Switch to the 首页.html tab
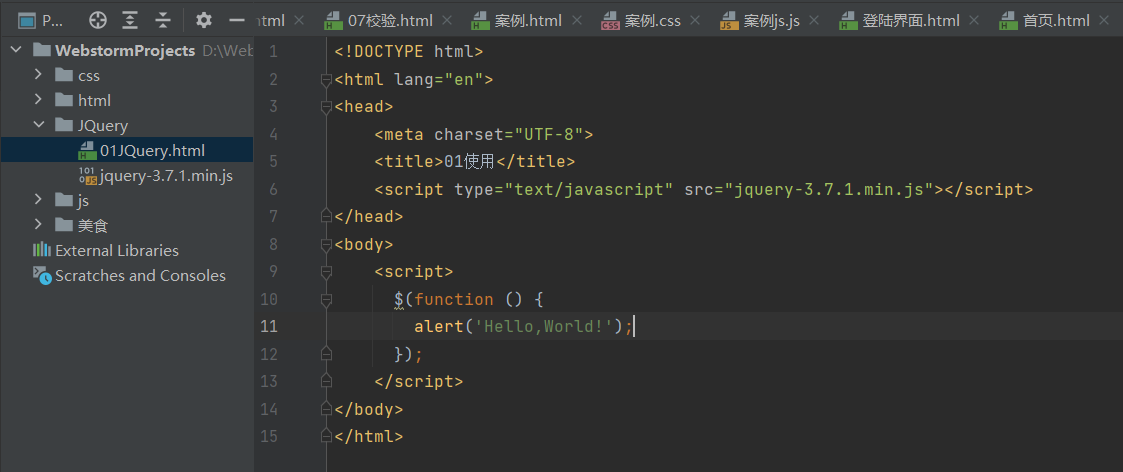Image resolution: width=1123 pixels, height=472 pixels. click(1056, 21)
